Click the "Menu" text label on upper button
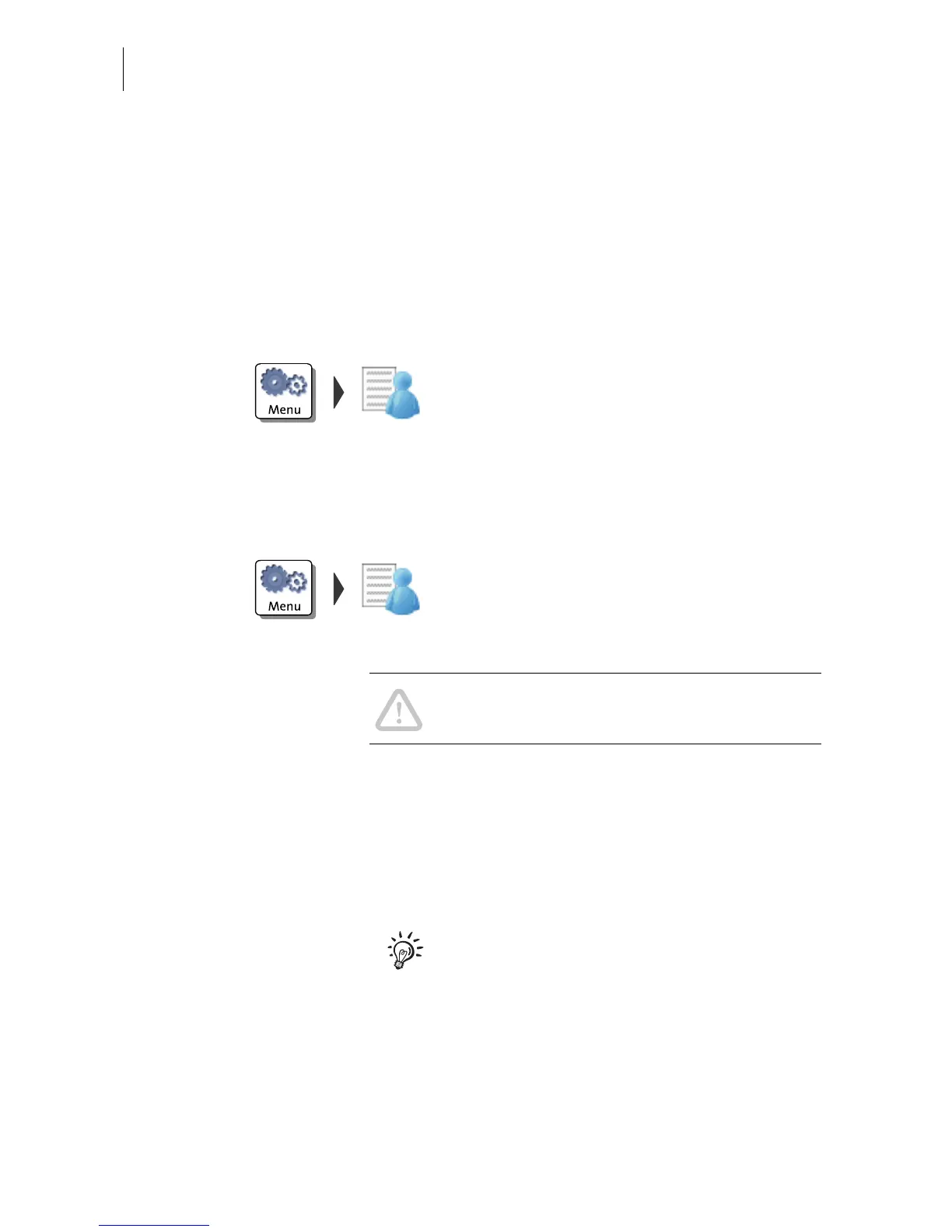This screenshot has height=1232, width=952. tap(285, 410)
